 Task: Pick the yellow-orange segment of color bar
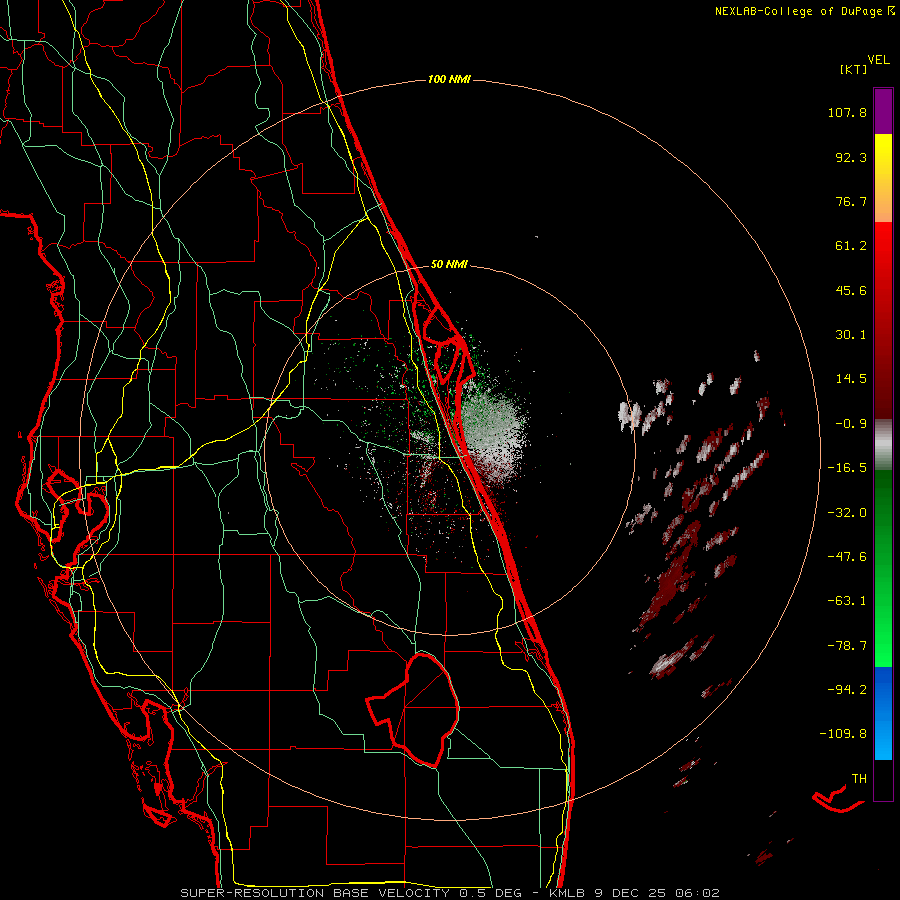tap(883, 178)
